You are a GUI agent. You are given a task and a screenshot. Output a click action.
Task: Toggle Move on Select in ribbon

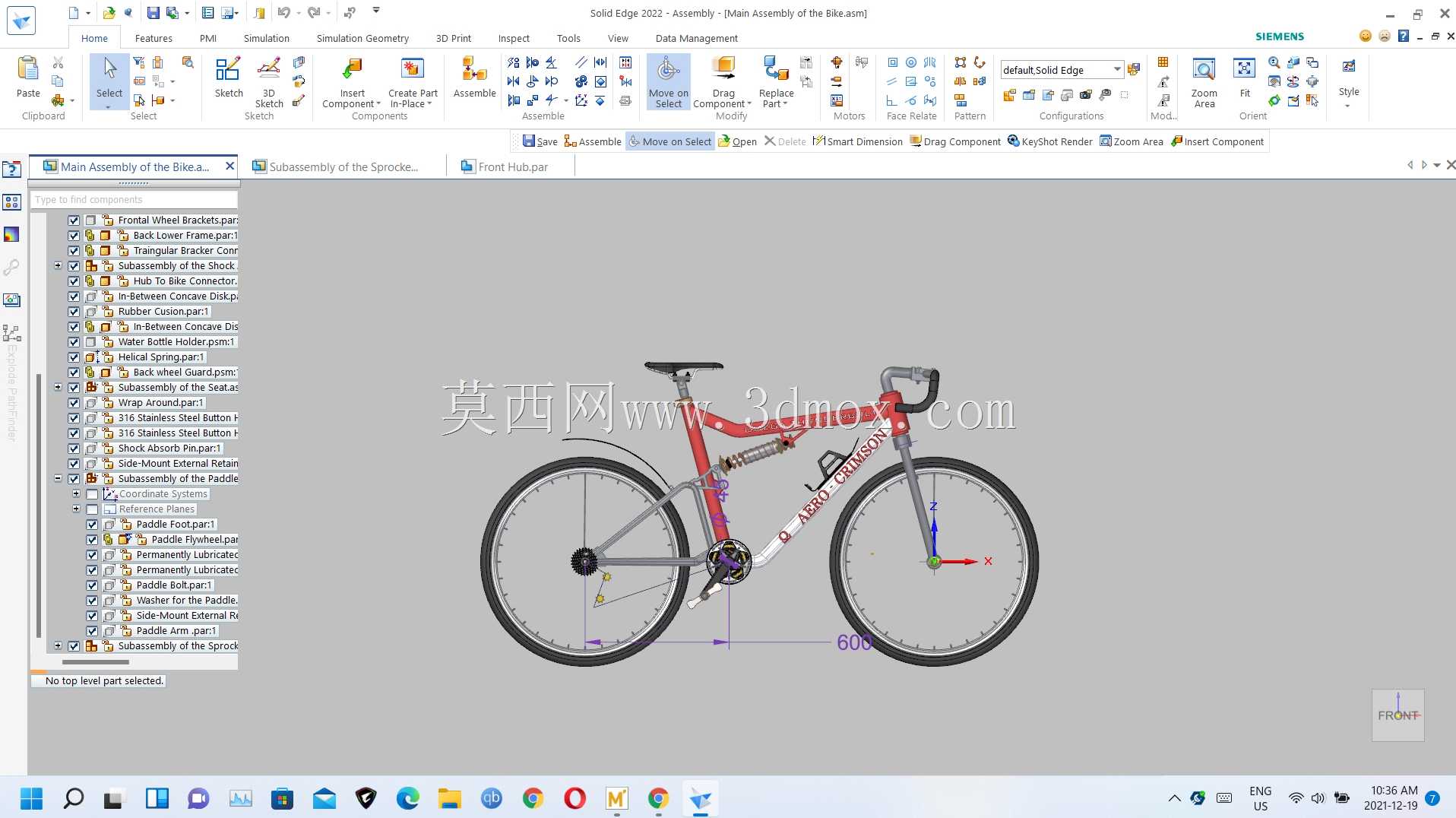click(x=668, y=82)
